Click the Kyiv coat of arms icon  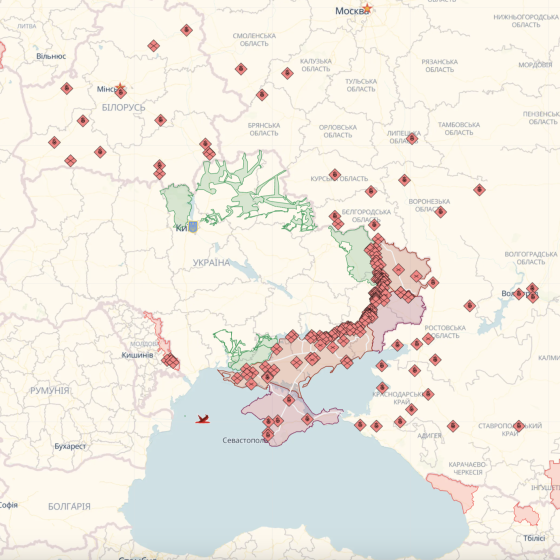(x=192, y=227)
